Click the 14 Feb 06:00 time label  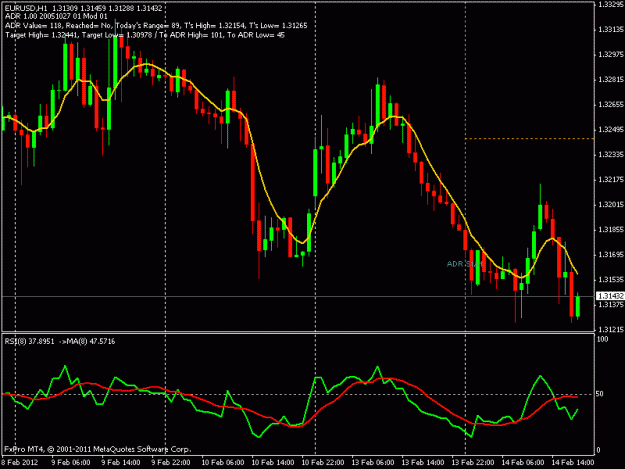click(523, 463)
